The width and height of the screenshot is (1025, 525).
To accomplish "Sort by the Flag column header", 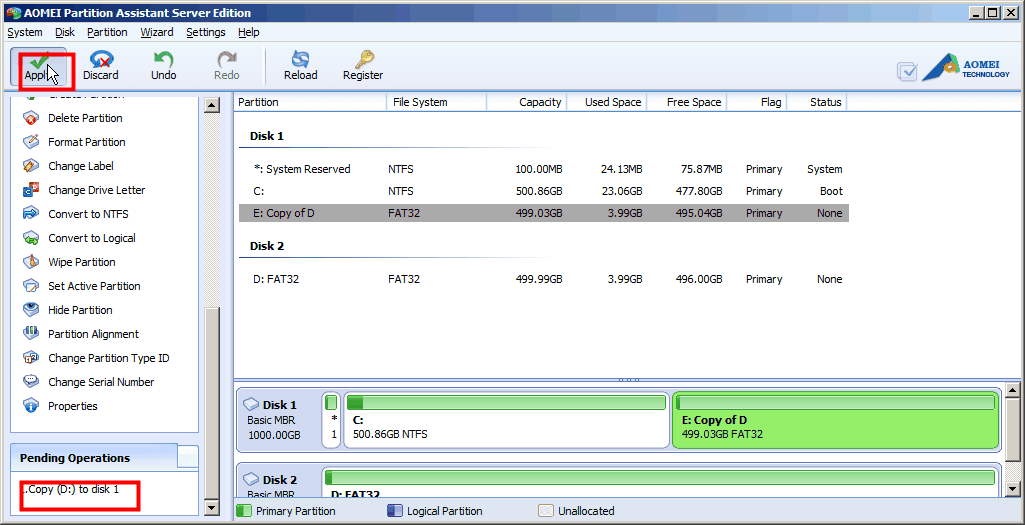I will point(756,102).
